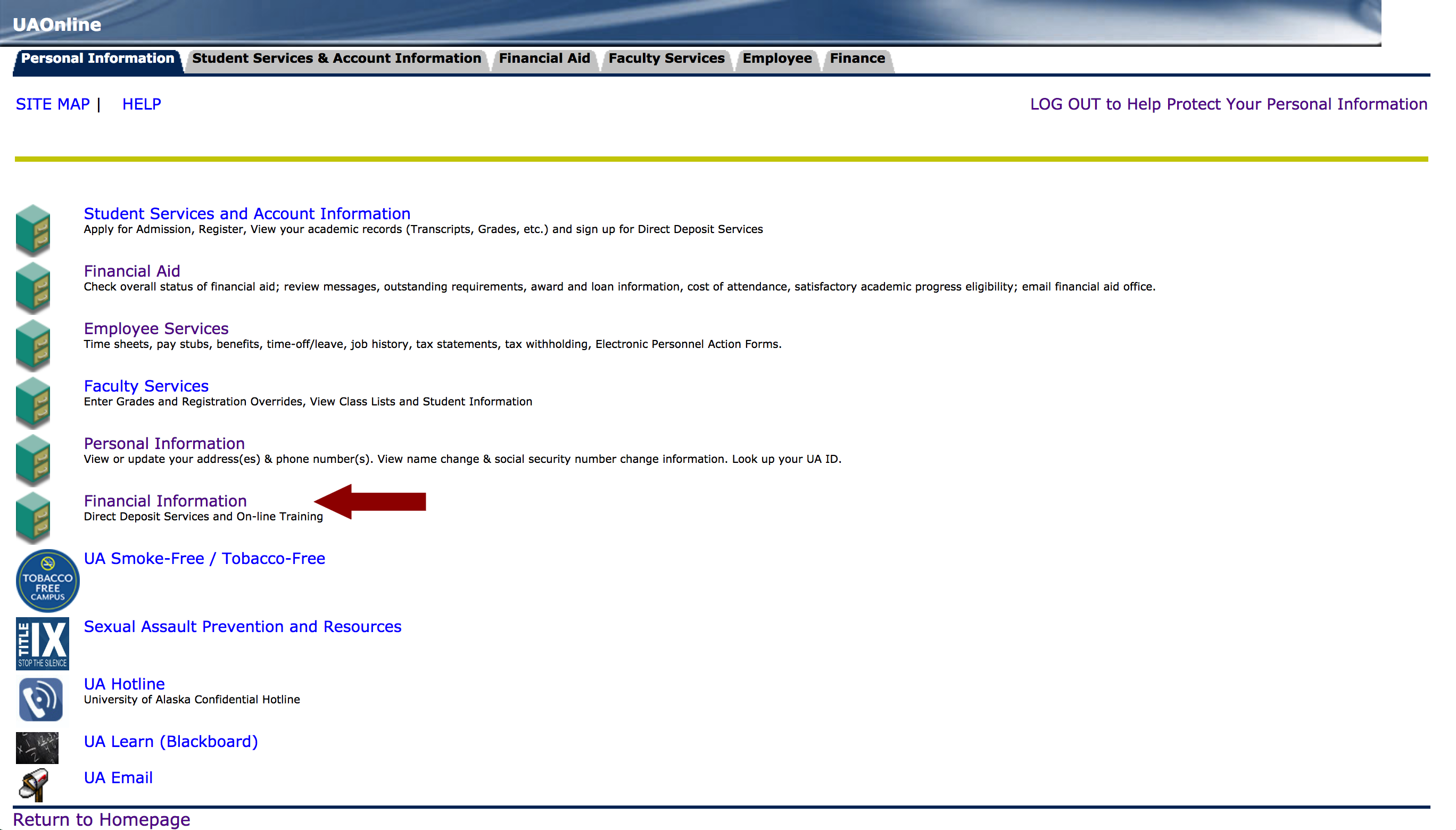The width and height of the screenshot is (1456, 830).
Task: Click Return to Homepage link
Action: (x=102, y=819)
